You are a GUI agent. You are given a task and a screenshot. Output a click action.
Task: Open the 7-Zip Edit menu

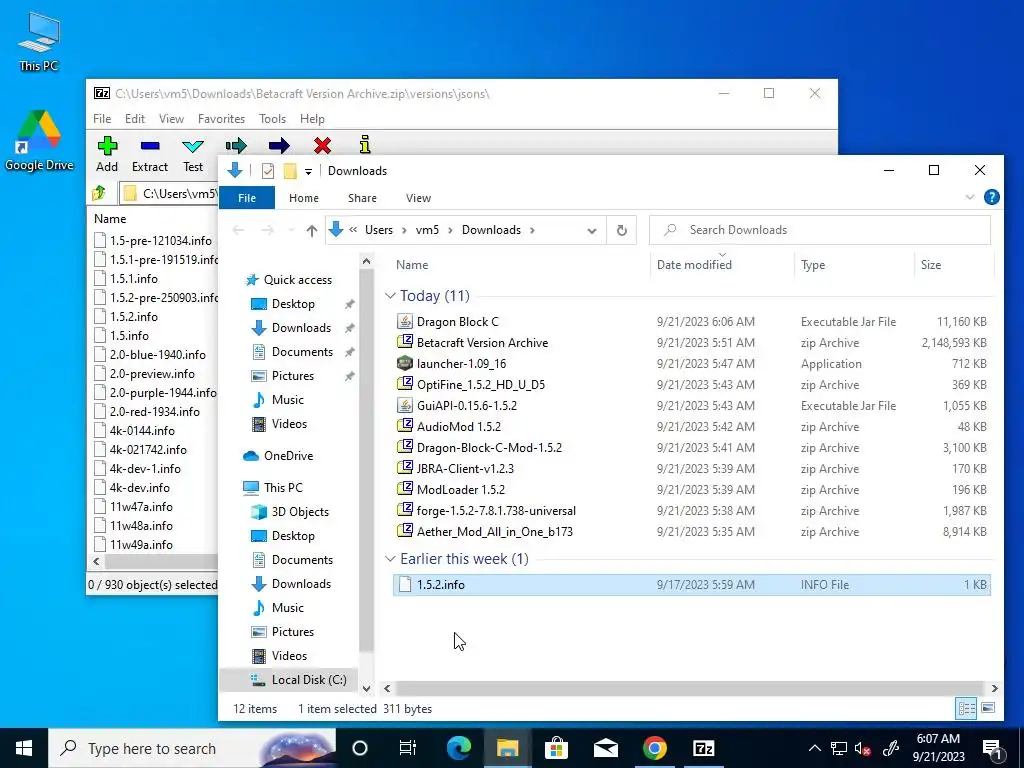(135, 119)
